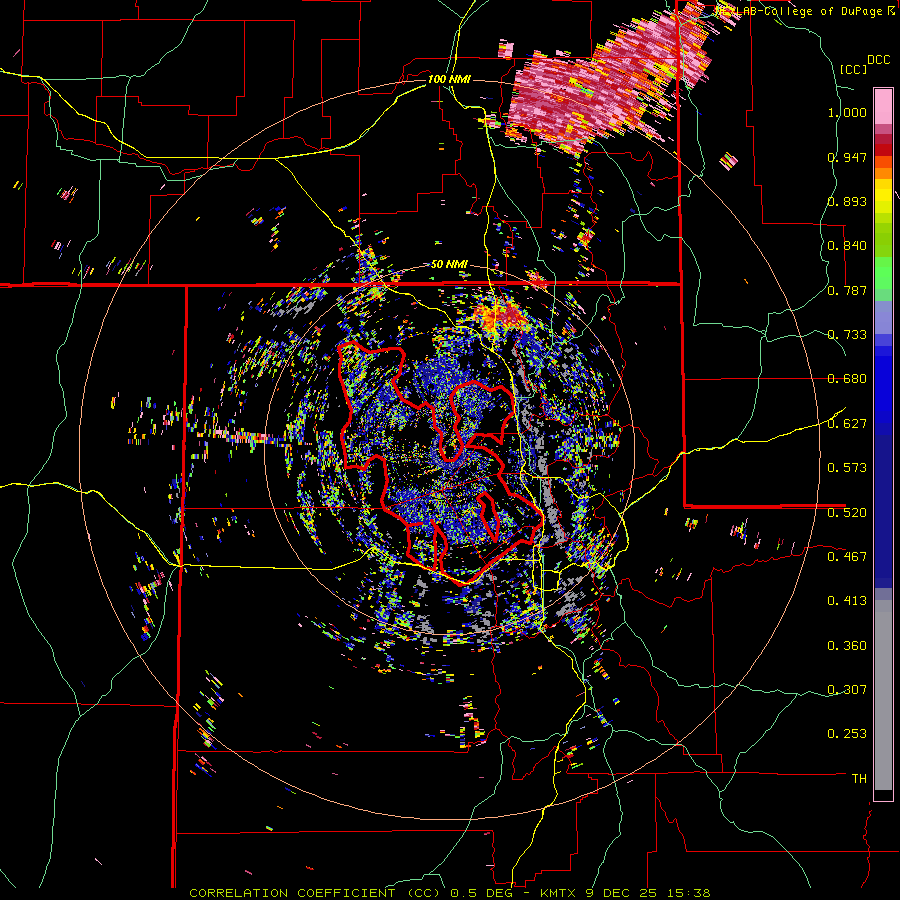Screen dimensions: 900x900
Task: Pick the large gray band of the color bar
Action: 883,695
